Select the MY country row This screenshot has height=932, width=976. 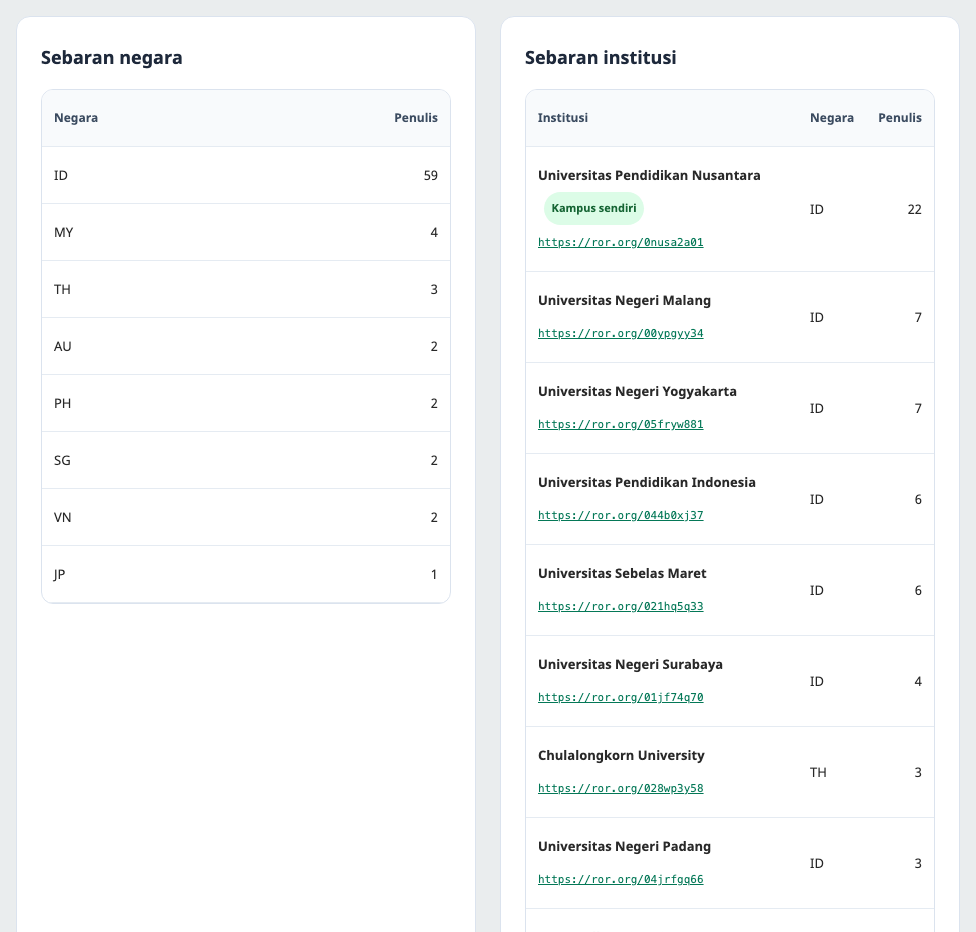point(246,232)
